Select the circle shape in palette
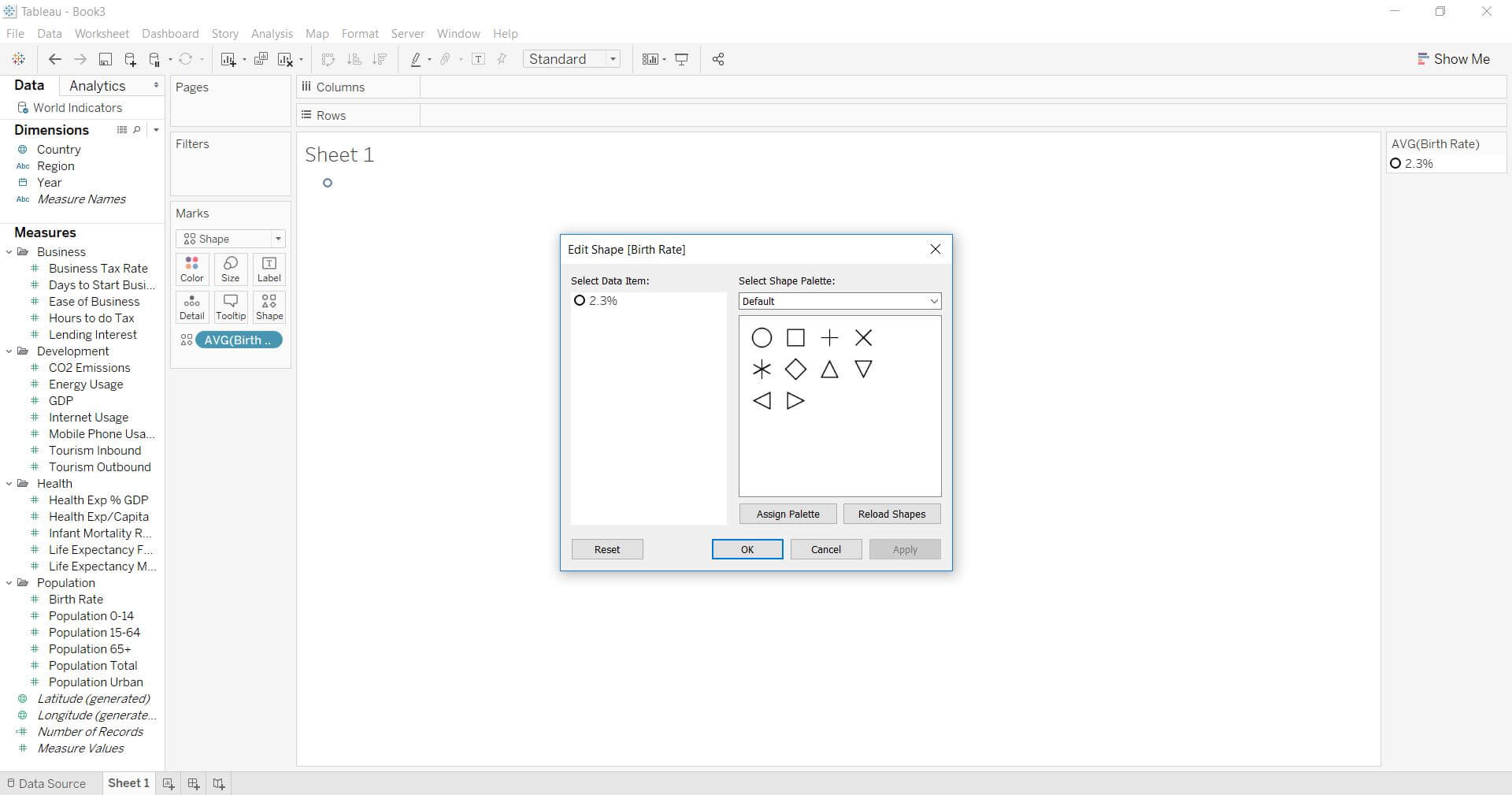 point(762,338)
